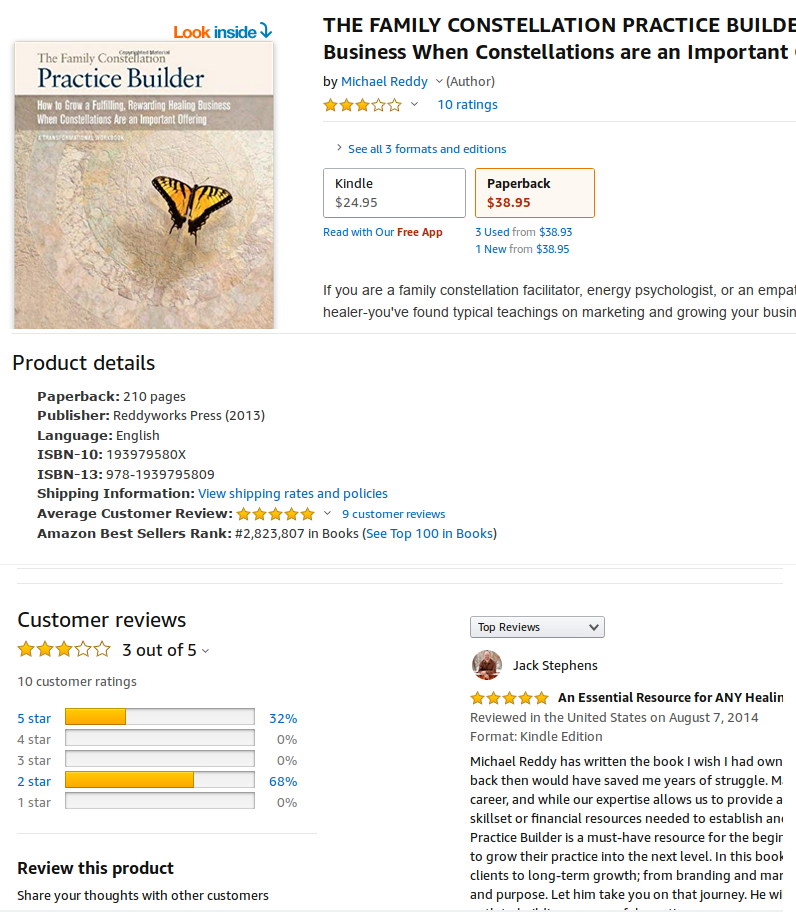Open the book cover thumbnail

[144, 185]
